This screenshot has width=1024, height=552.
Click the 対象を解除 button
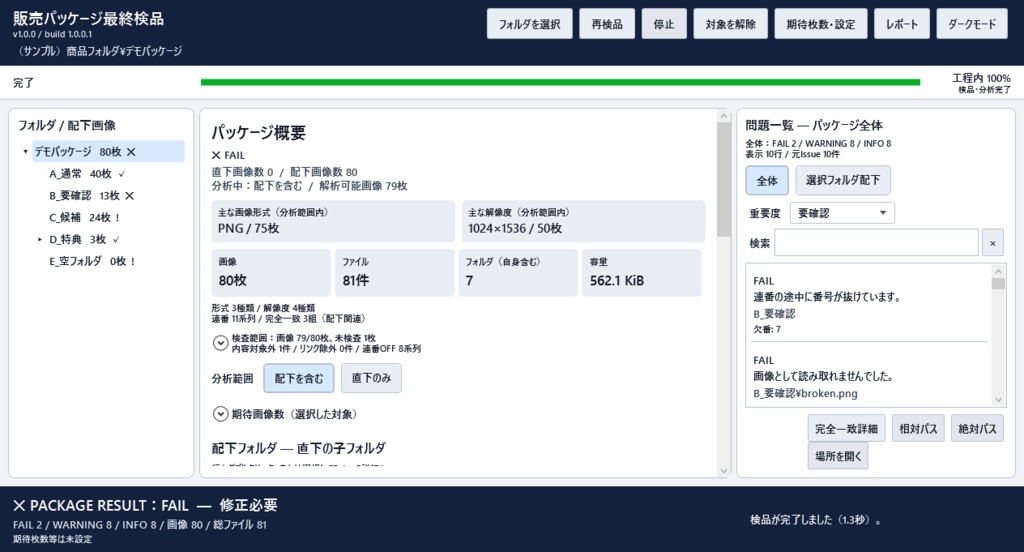(x=730, y=24)
